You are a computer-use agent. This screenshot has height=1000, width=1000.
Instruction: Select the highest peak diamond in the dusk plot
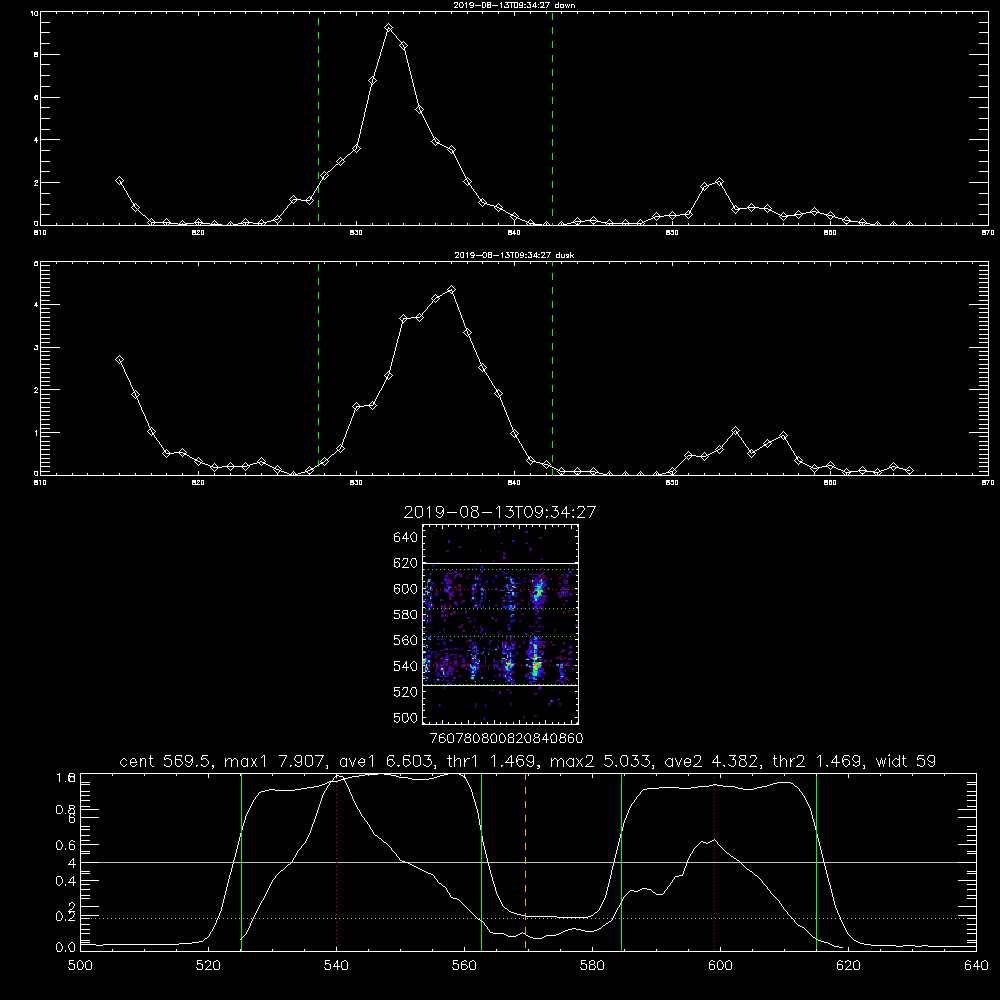pos(452,290)
